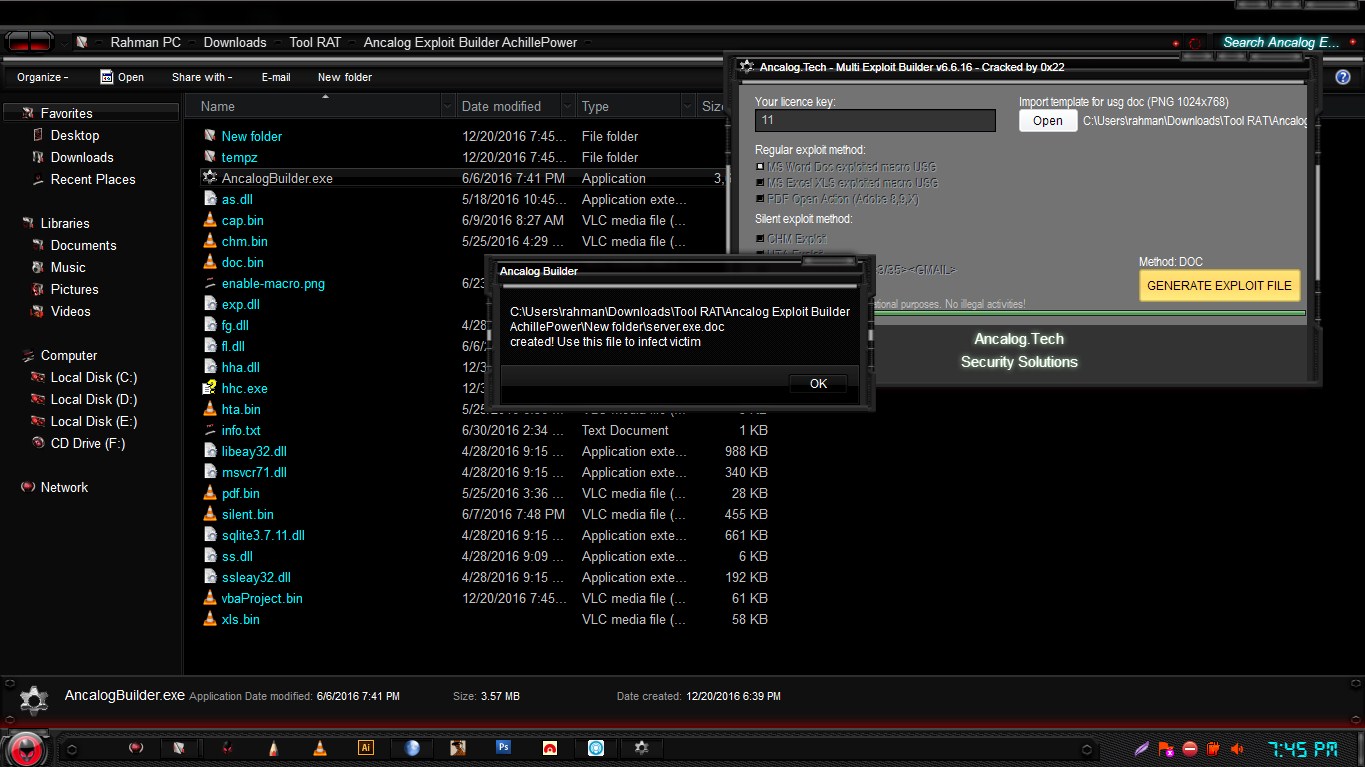
Task: Click the gear icon beside AncalogBuilder.exe in file list
Action: 210,178
